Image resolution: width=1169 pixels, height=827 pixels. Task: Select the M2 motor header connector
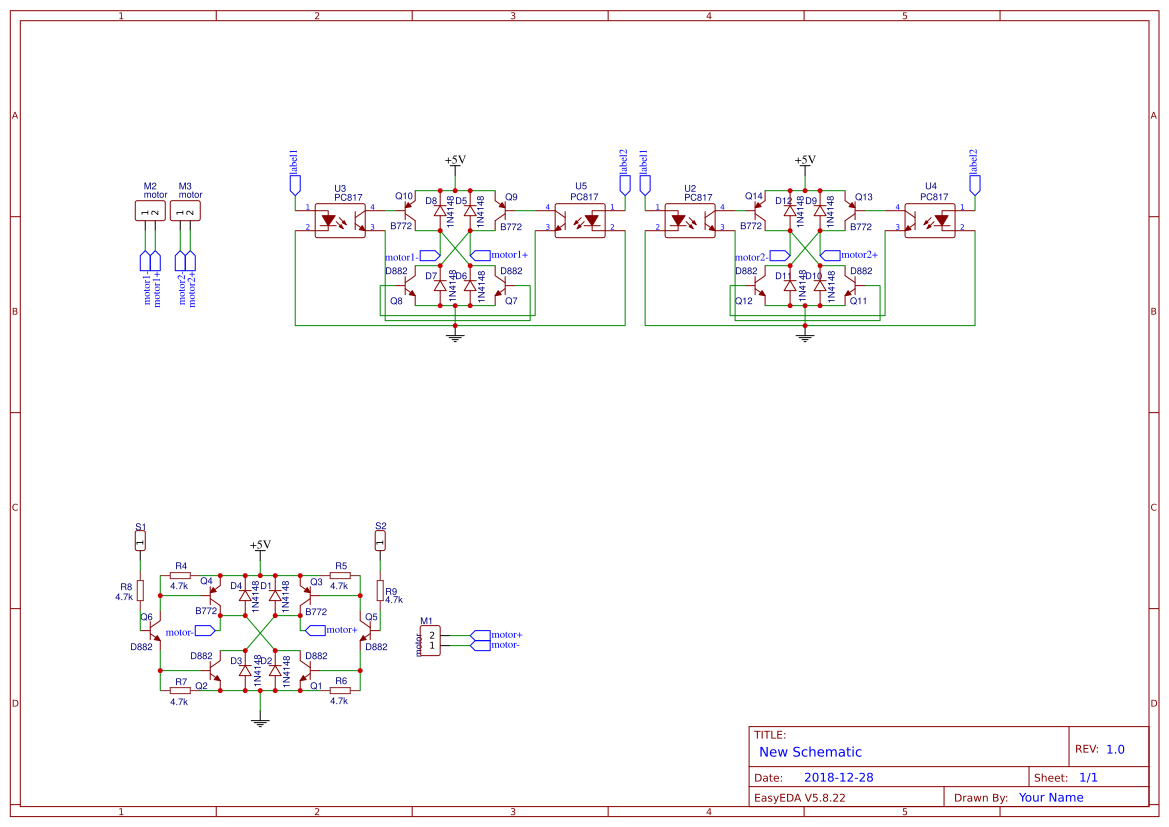150,208
